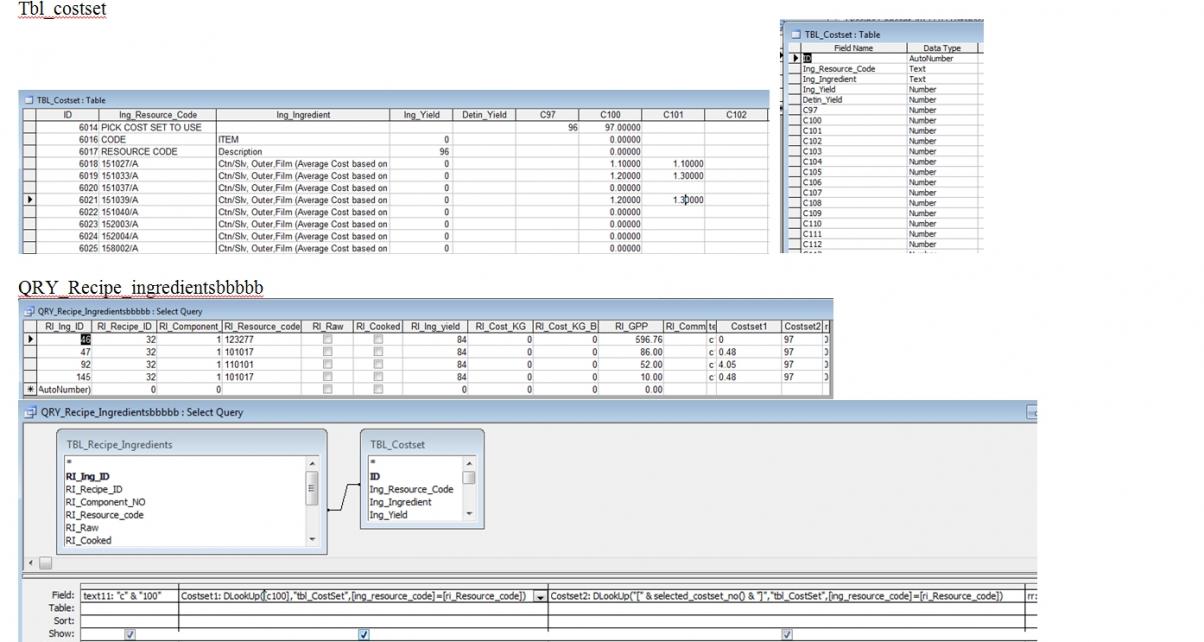Toggle RI_Cooked checkbox in row with ID 46

point(377,340)
